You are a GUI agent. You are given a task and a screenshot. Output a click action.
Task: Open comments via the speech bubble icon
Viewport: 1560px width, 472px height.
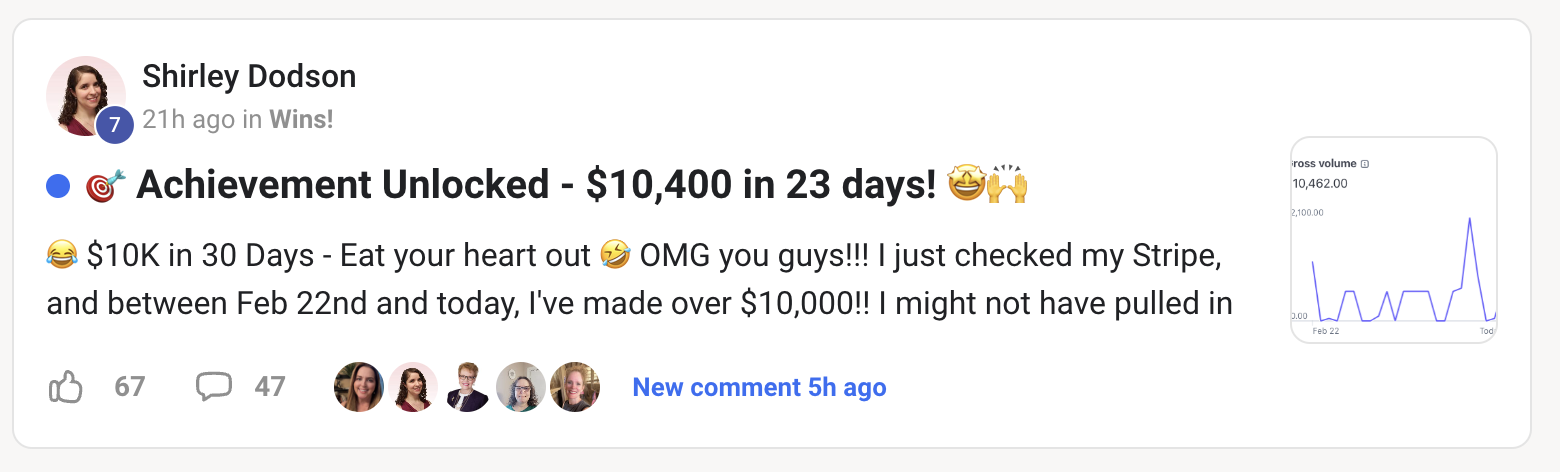(214, 387)
